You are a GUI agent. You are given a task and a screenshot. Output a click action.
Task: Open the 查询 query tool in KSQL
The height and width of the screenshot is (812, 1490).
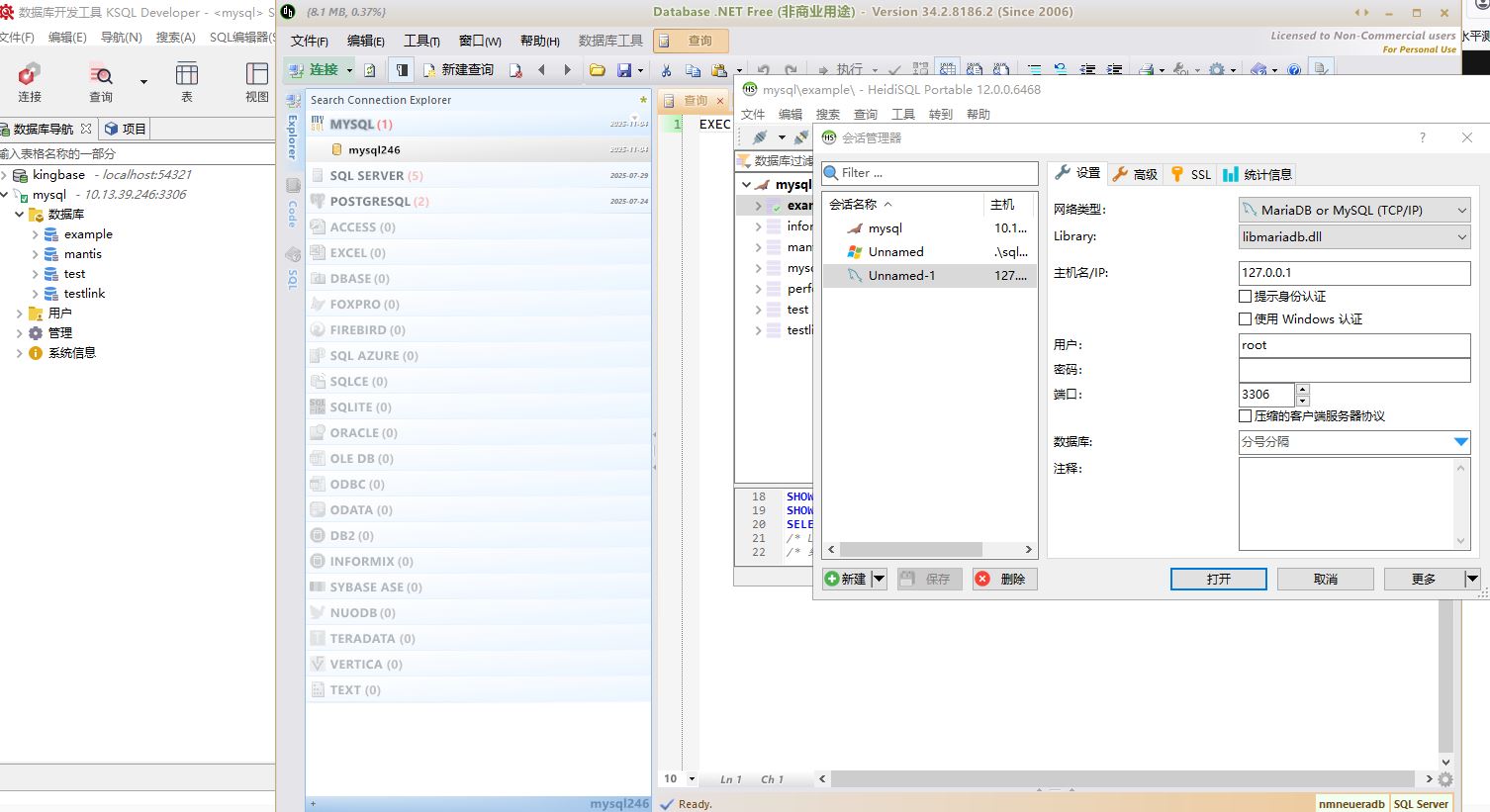point(101,75)
